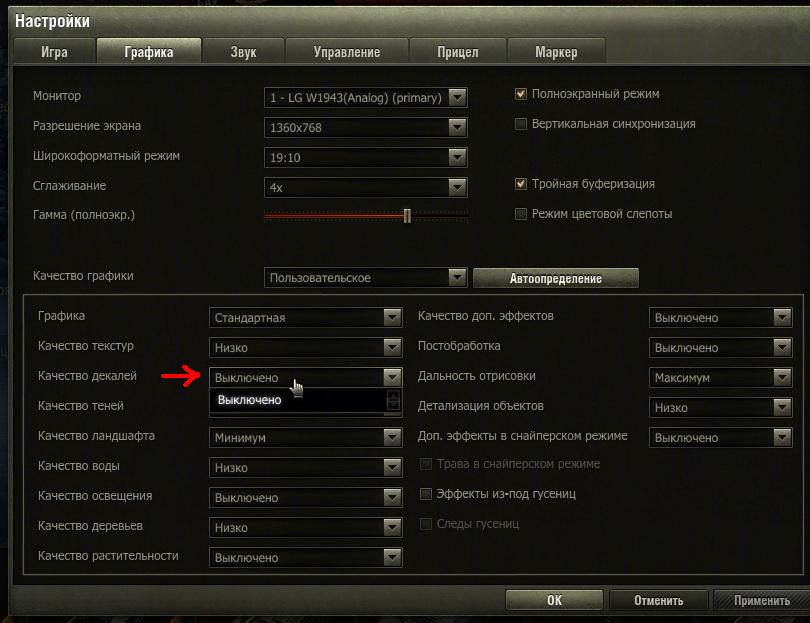Switch to the Маркер tab
This screenshot has height=623, width=810.
(556, 52)
